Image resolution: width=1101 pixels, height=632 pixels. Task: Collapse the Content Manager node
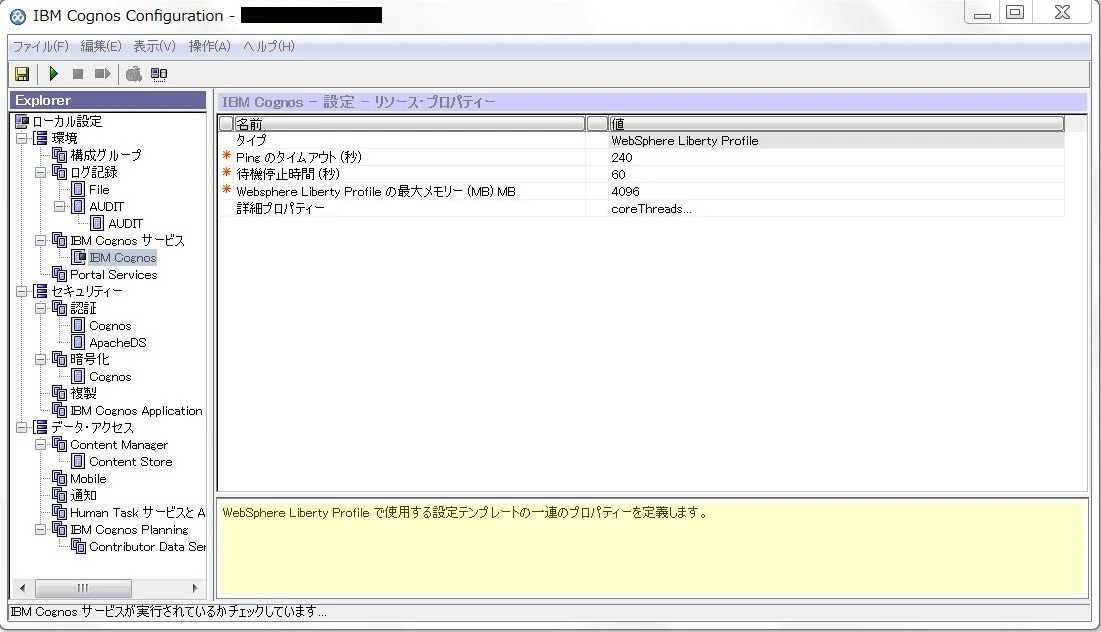point(40,445)
